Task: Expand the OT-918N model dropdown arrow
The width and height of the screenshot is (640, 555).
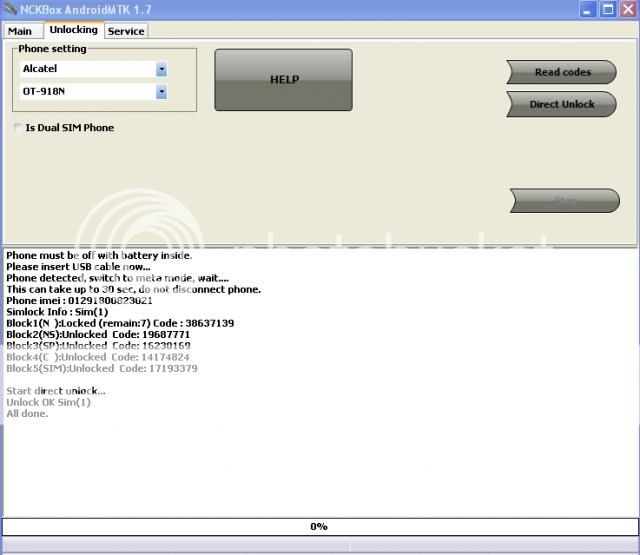Action: click(161, 92)
